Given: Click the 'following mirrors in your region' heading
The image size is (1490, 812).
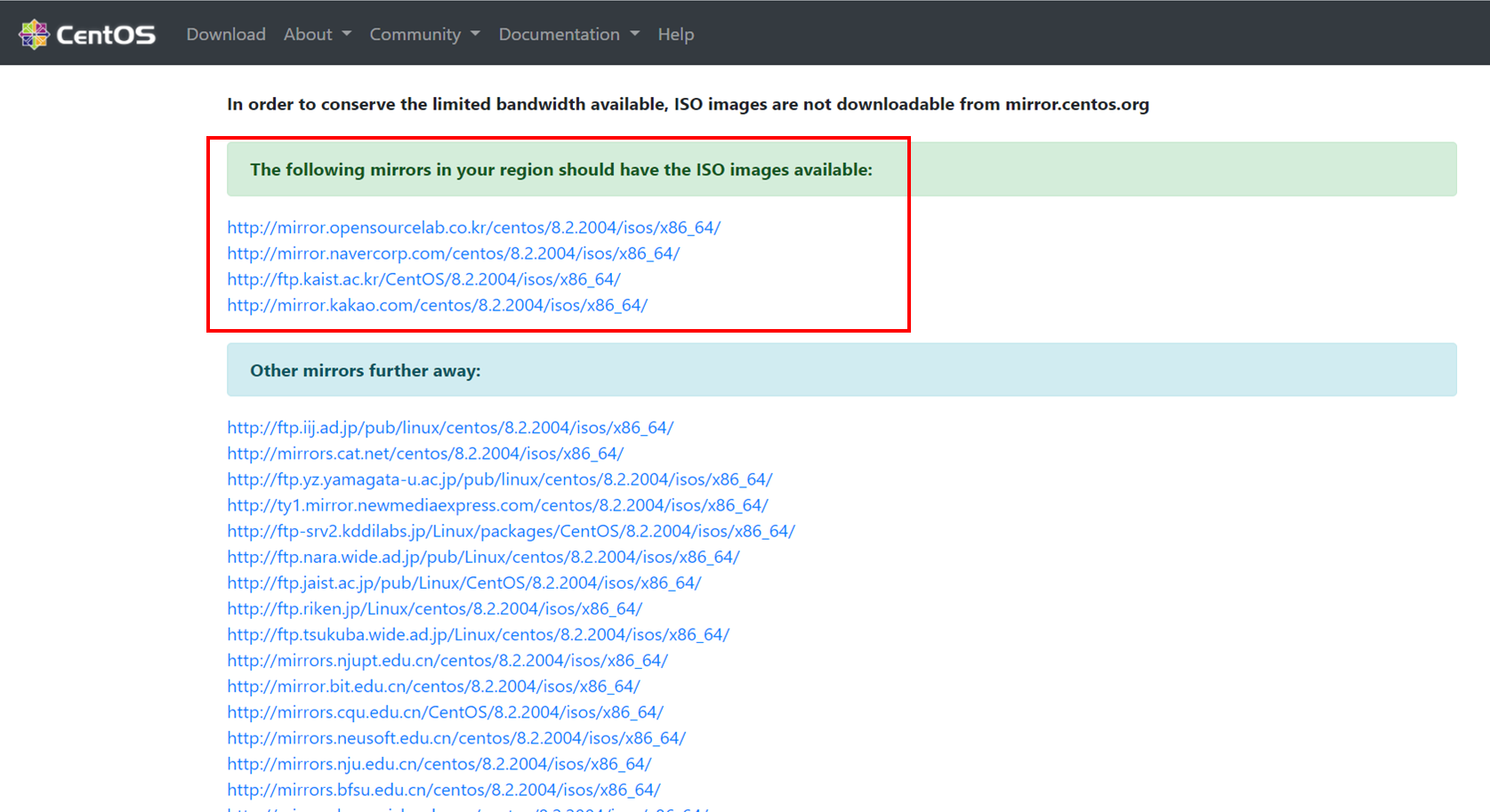Looking at the screenshot, I should (x=561, y=170).
